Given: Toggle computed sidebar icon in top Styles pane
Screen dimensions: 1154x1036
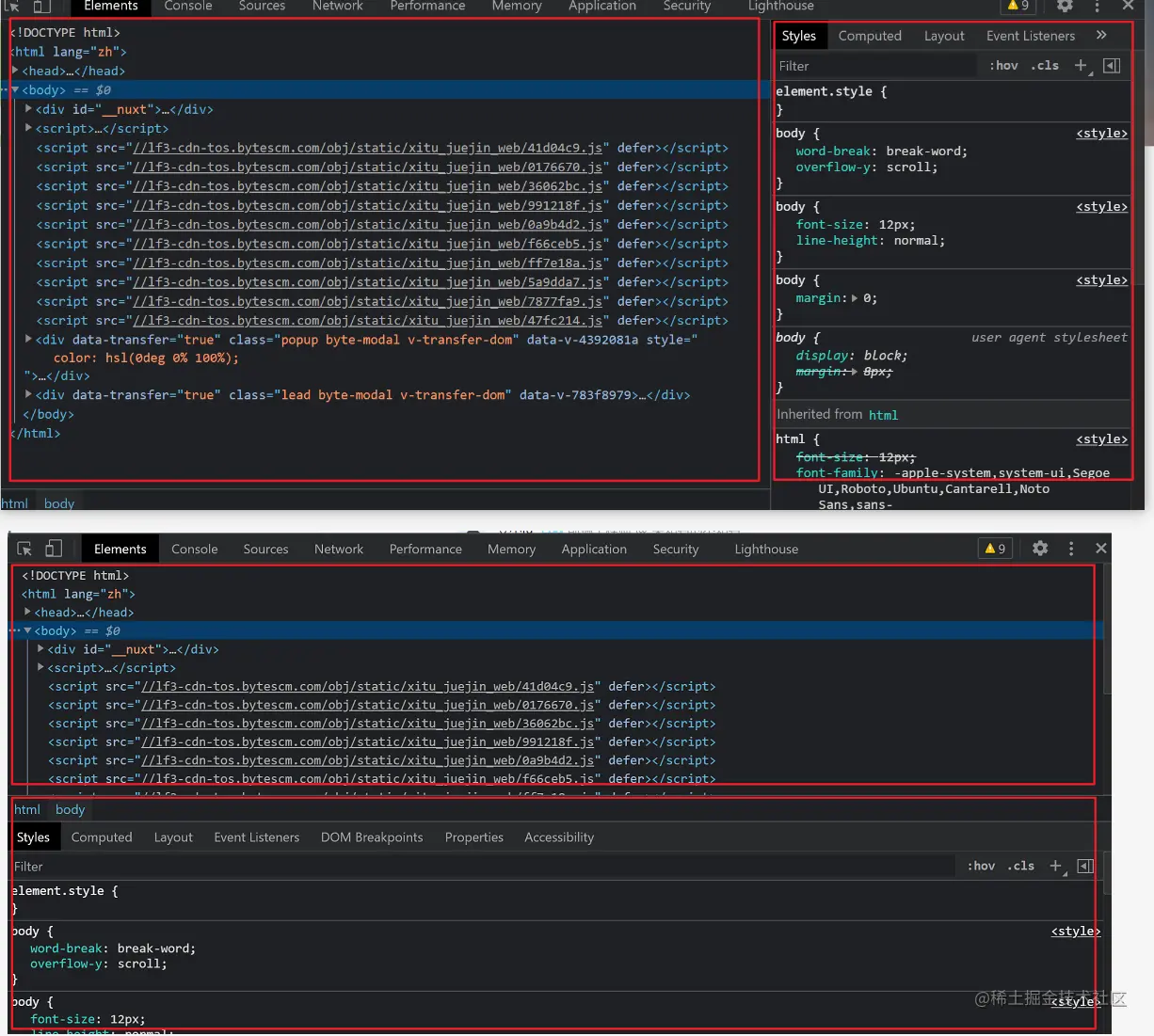Looking at the screenshot, I should tap(1112, 66).
